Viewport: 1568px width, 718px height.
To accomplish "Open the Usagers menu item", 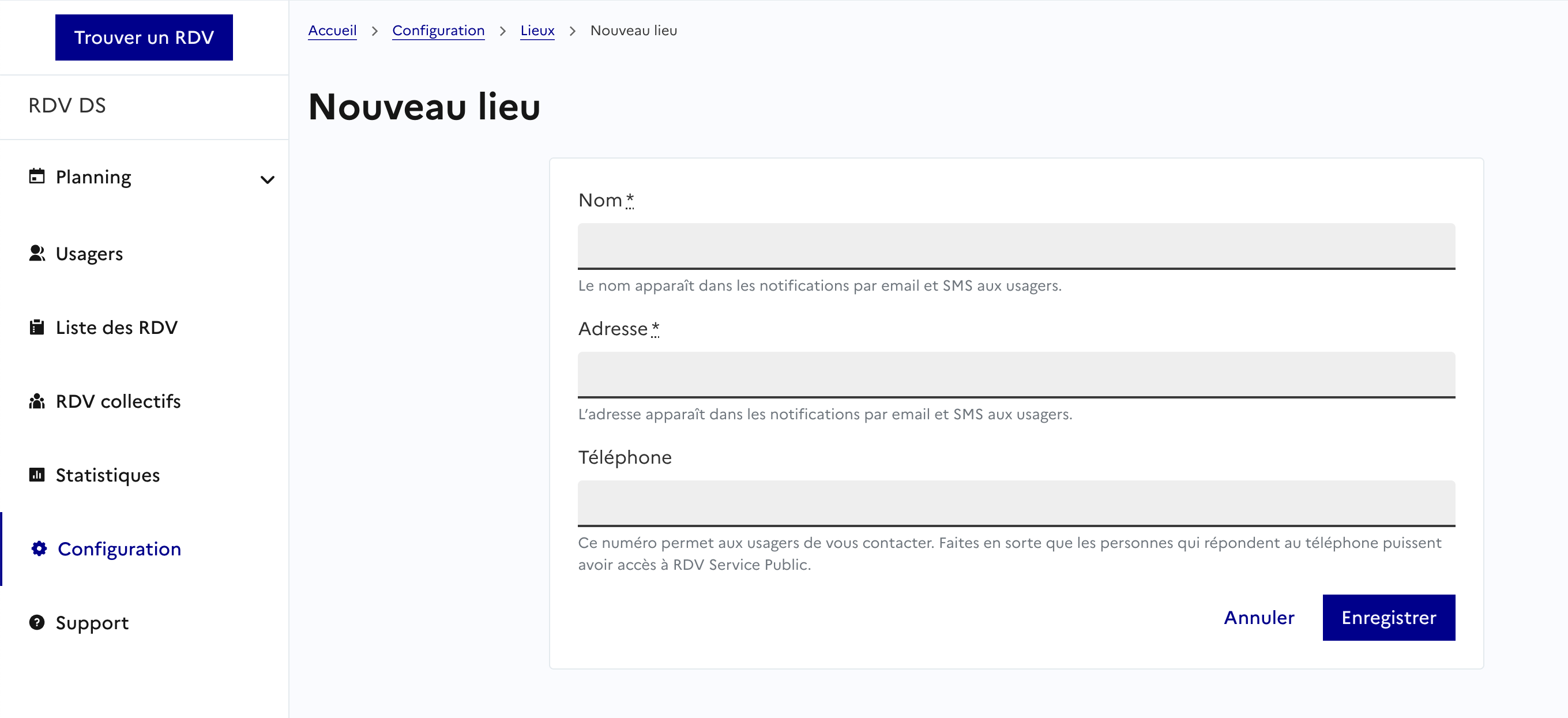I will (89, 254).
